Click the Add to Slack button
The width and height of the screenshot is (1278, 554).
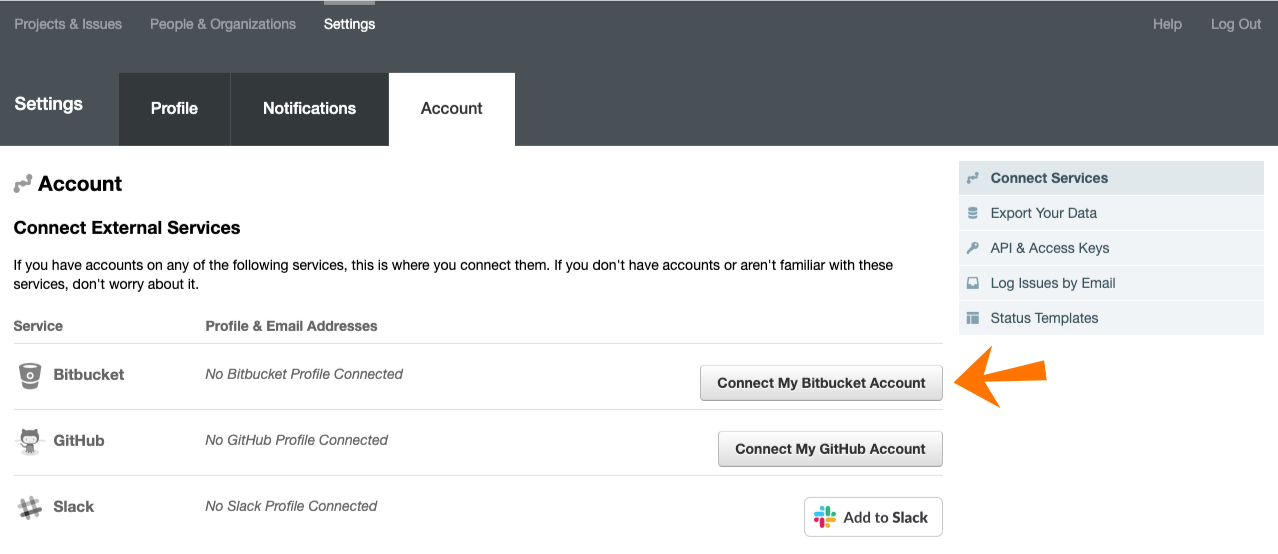tap(873, 517)
